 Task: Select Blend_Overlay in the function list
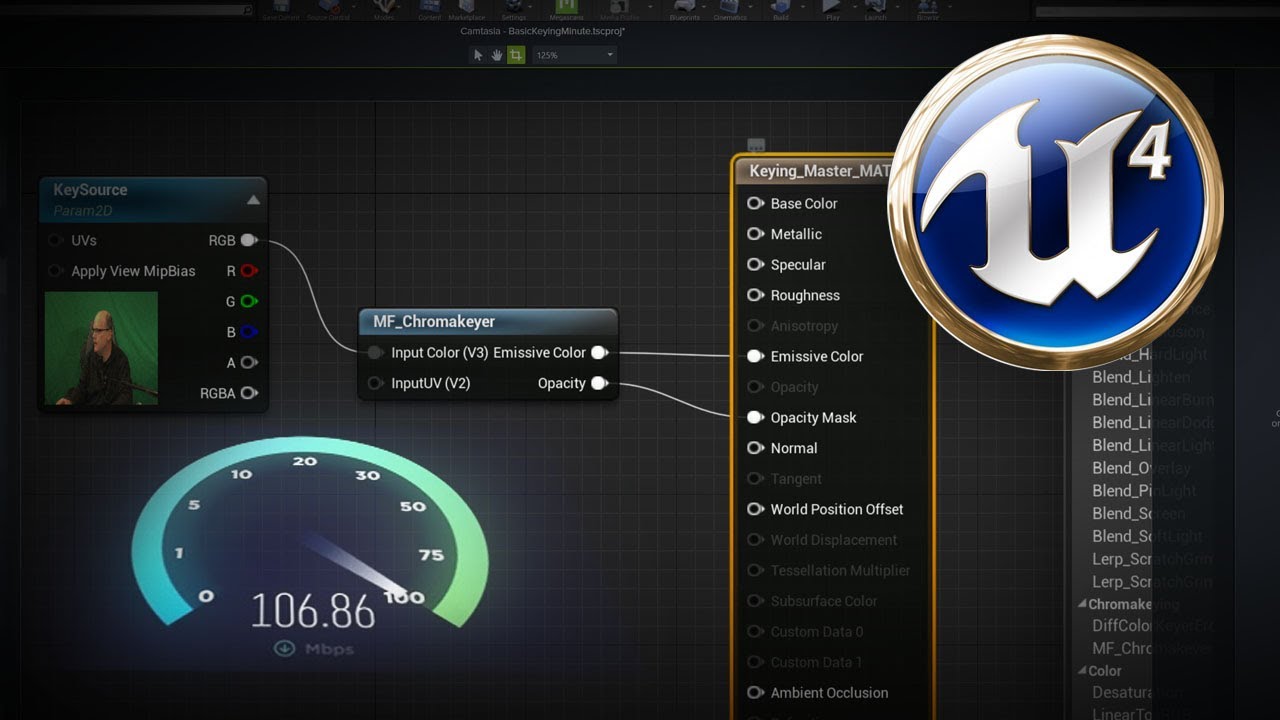1141,467
